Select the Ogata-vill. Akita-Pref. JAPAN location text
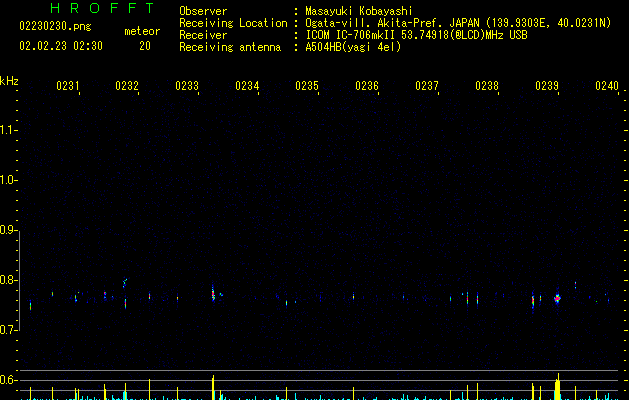Image resolution: width=629 pixels, height=400 pixels. [x=458, y=23]
